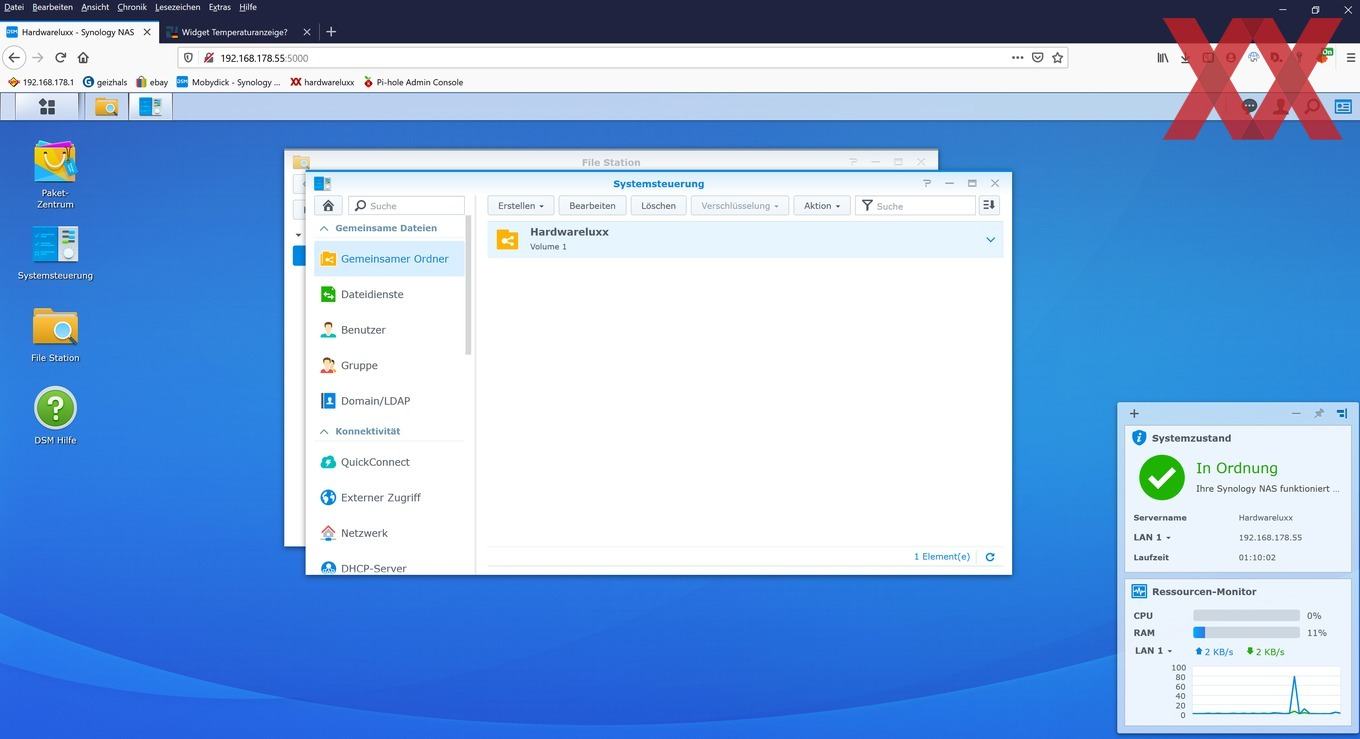The width and height of the screenshot is (1360, 739).
Task: Switch to Widget Temperaturanzeige tab
Action: (x=240, y=32)
